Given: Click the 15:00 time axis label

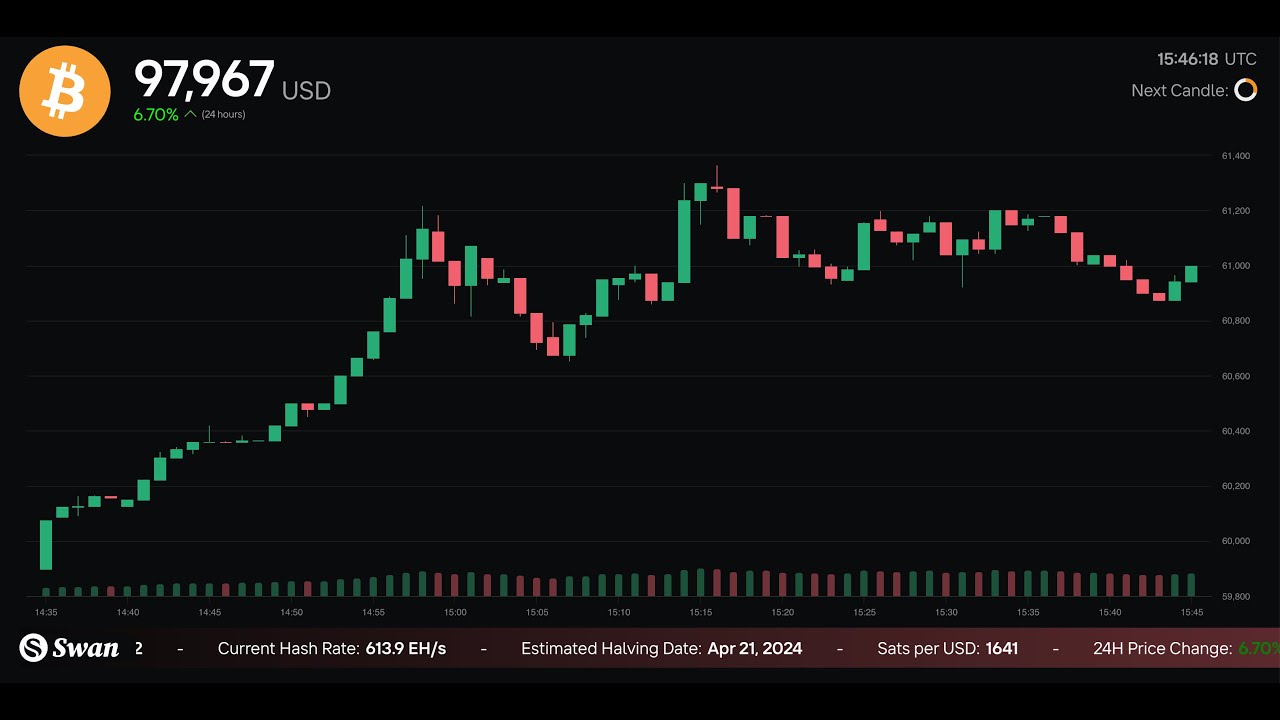Looking at the screenshot, I should tap(455, 612).
